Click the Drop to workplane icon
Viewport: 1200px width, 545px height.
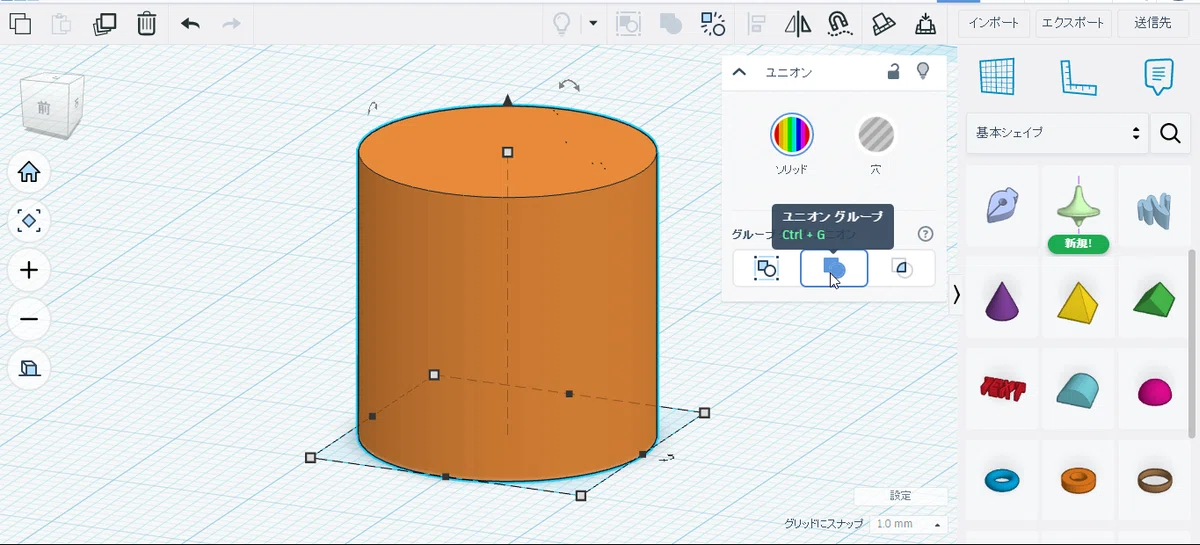click(925, 23)
